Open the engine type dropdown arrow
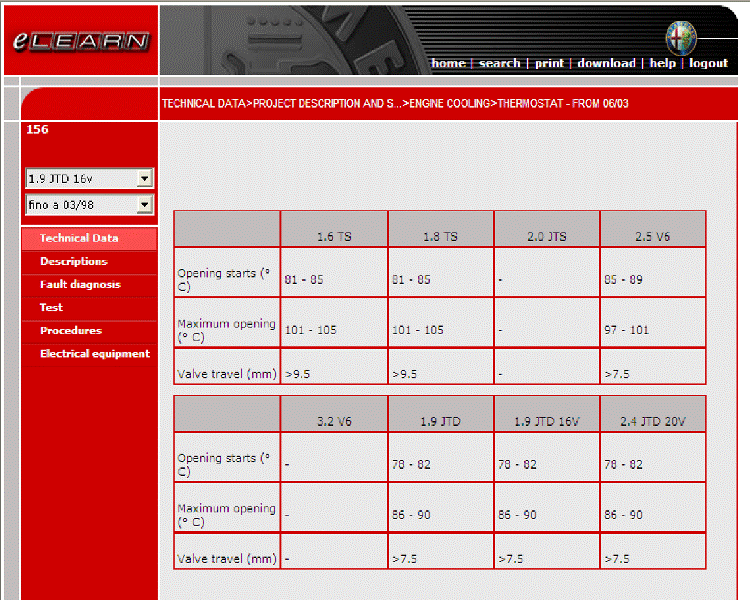This screenshot has height=600, width=750. (145, 179)
